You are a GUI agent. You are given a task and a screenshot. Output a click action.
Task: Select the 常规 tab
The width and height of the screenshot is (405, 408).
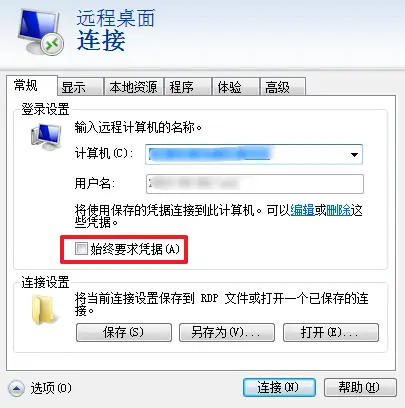(x=32, y=86)
